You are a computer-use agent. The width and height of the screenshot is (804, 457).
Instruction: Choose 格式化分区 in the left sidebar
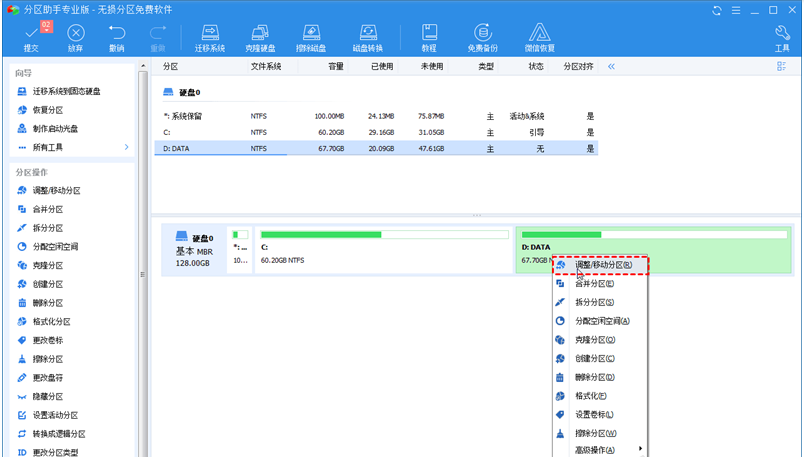pyautogui.click(x=52, y=321)
